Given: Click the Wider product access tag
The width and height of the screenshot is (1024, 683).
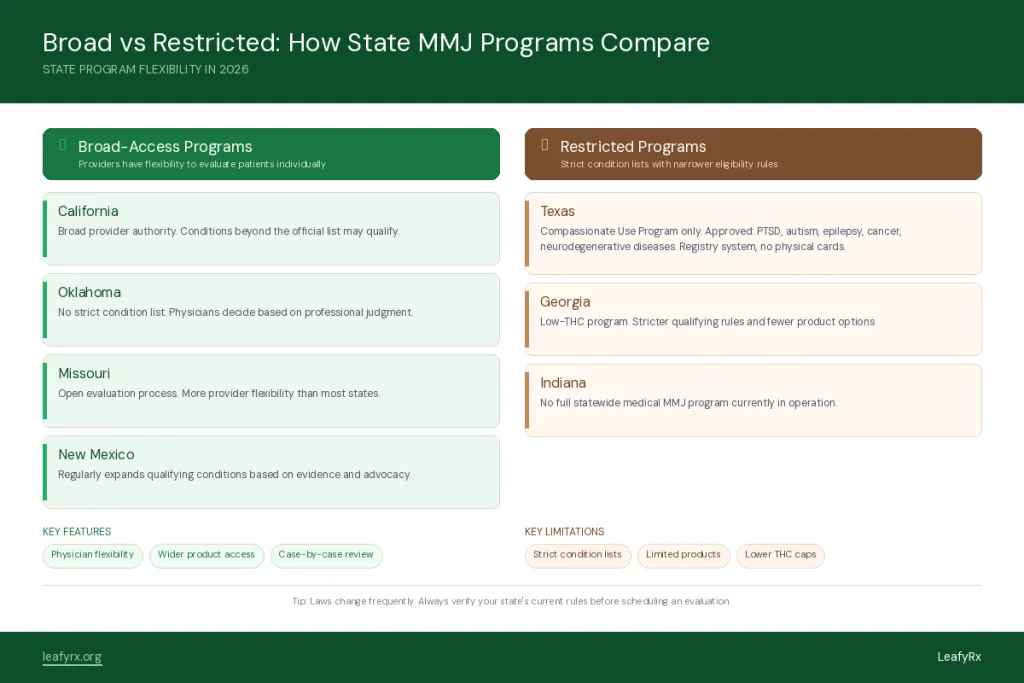Looking at the screenshot, I should click(206, 555).
